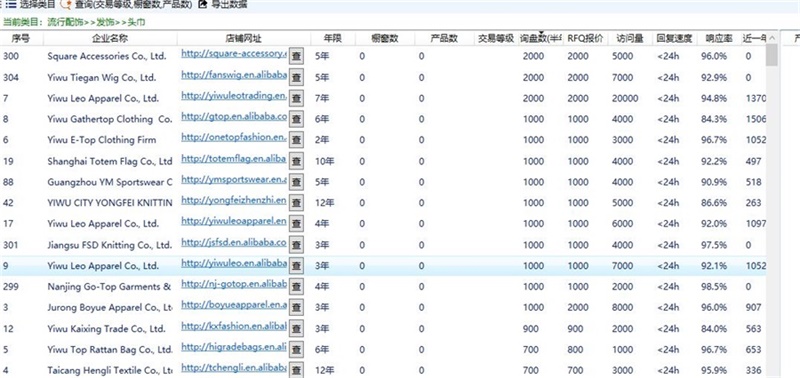Click 查 button next to yiwuleotrading link
This screenshot has height=378, width=800.
point(296,98)
